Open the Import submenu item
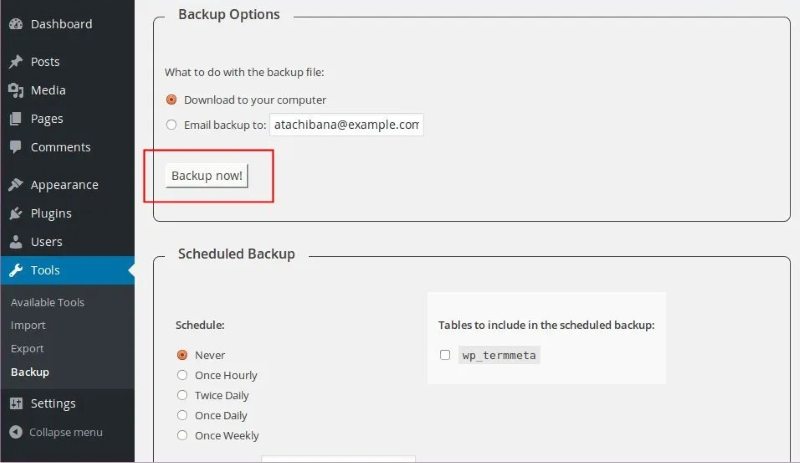 (x=28, y=325)
